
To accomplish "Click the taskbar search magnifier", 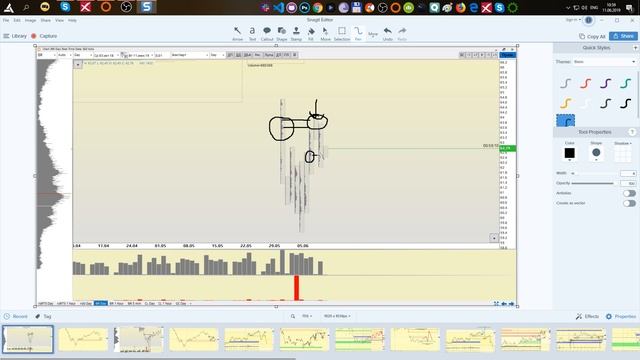I will (x=26, y=7).
